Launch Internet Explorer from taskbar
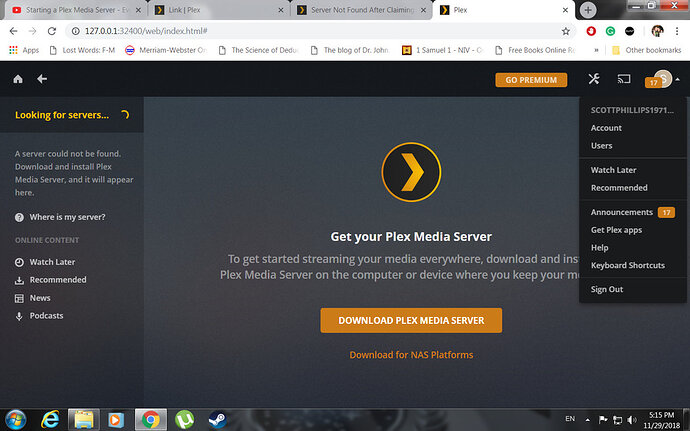The image size is (690, 431). pyautogui.click(x=50, y=420)
